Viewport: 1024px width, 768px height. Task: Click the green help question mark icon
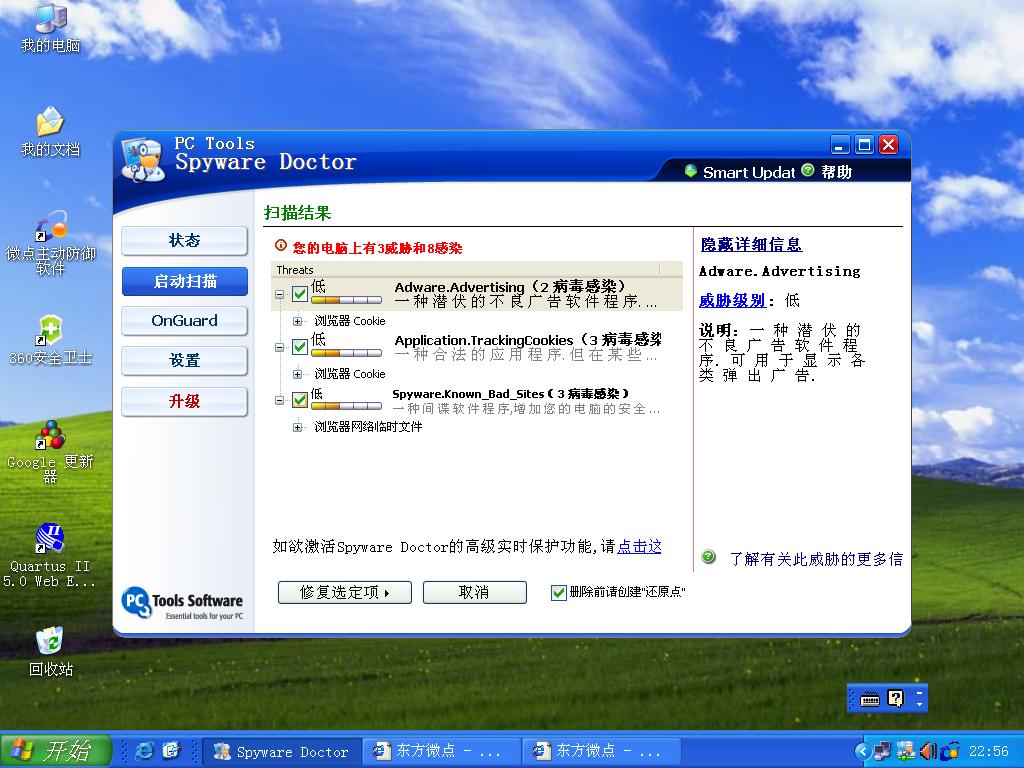[808, 171]
